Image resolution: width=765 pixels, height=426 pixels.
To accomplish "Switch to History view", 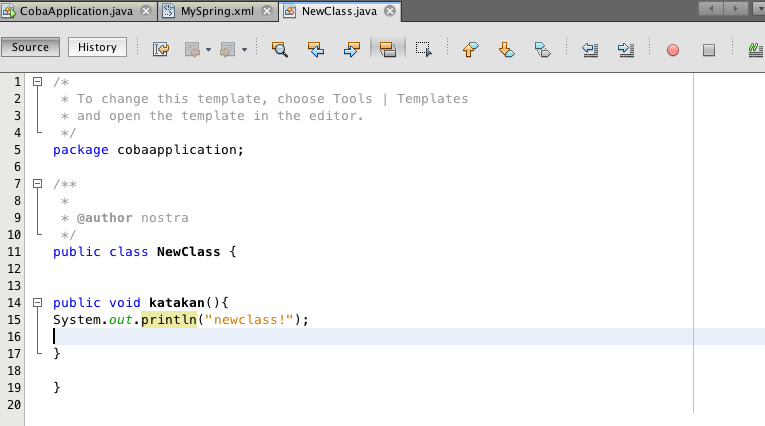I will [97, 47].
